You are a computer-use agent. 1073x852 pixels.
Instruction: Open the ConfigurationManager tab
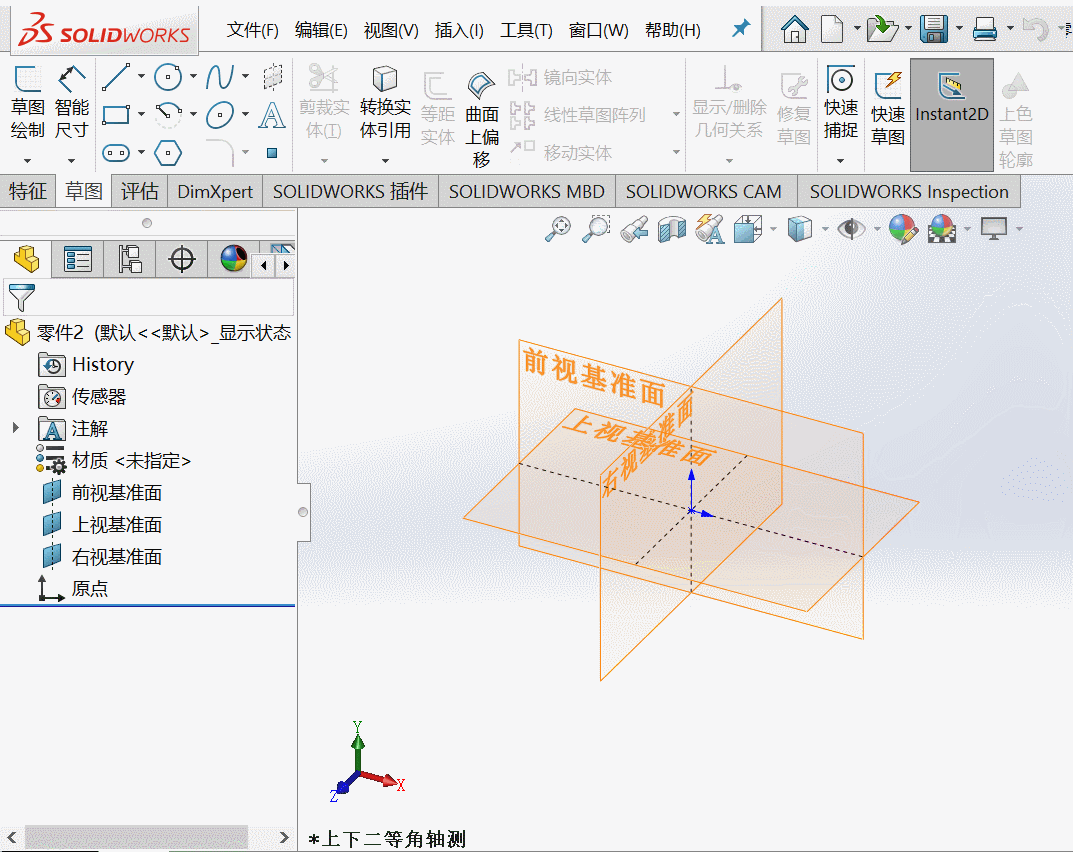[129, 259]
